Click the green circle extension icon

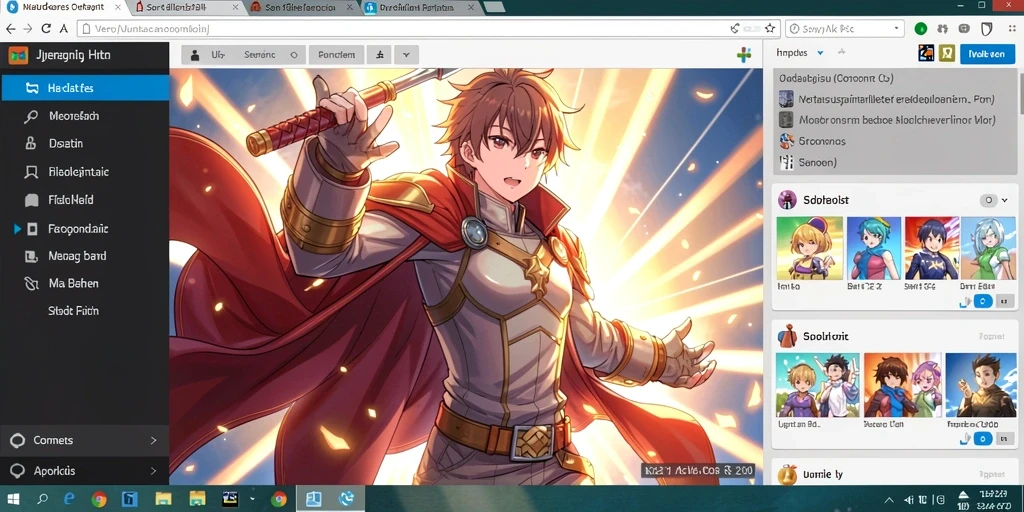click(x=921, y=29)
